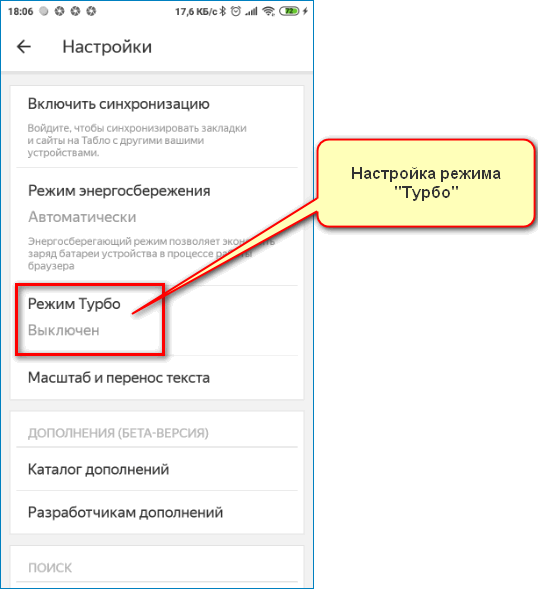The image size is (538, 589).
Task: Tap the Настройки page title
Action: coord(107,47)
